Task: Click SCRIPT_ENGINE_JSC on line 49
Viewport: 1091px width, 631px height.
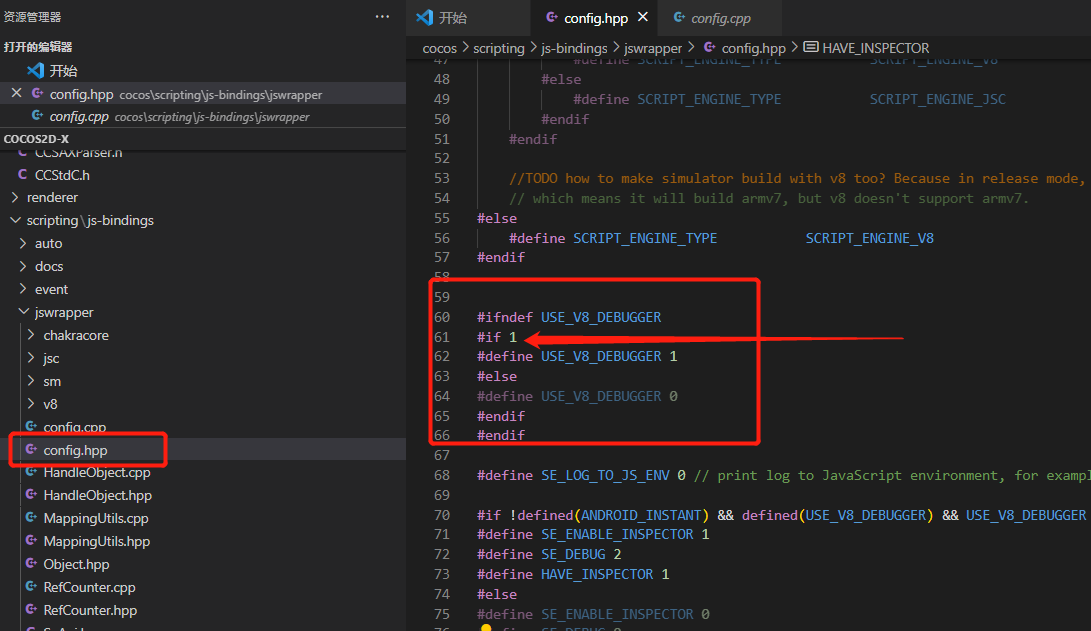Action: tap(937, 99)
